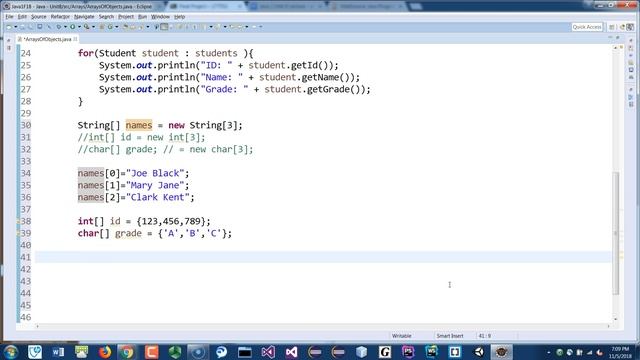Expand the Debug dropdown arrow
This screenshot has height=360, width=640.
pos(65,27)
